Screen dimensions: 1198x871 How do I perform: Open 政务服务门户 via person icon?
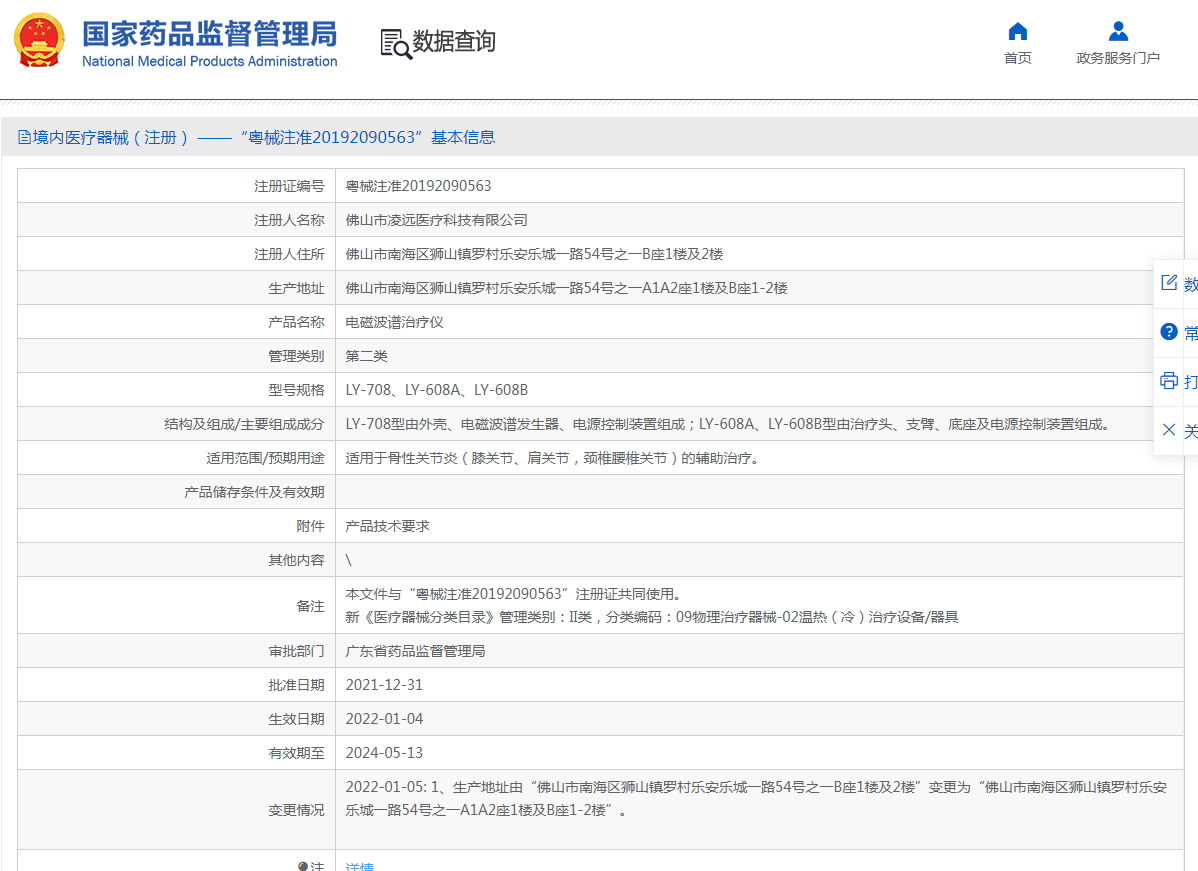point(1118,31)
